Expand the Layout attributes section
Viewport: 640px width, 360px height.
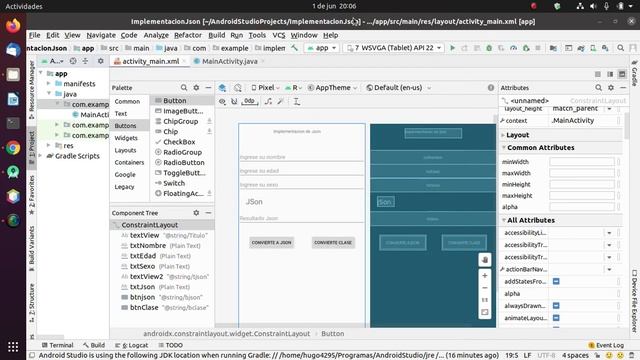pyautogui.click(x=503, y=135)
